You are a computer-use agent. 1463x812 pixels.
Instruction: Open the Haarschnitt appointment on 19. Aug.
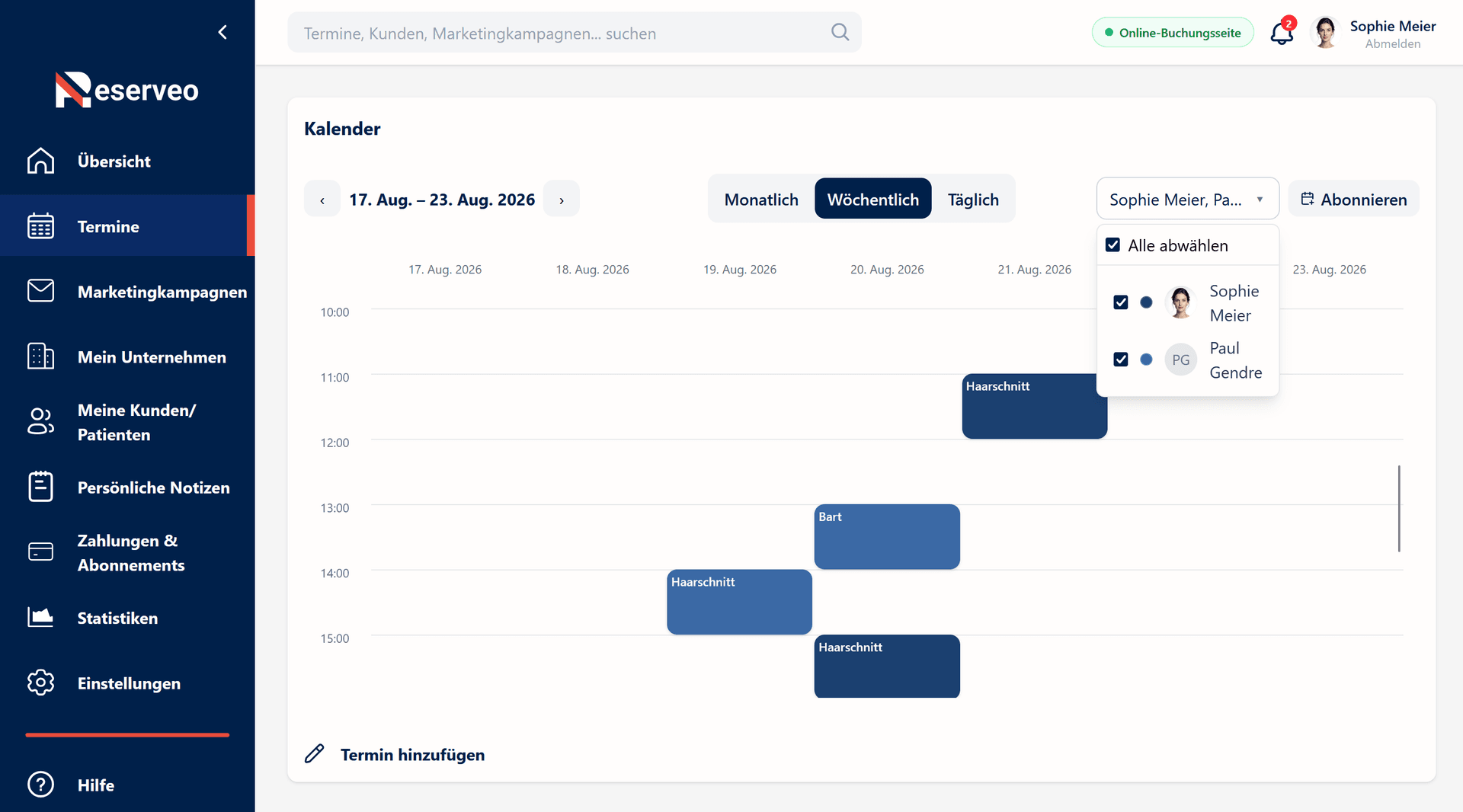(x=739, y=602)
